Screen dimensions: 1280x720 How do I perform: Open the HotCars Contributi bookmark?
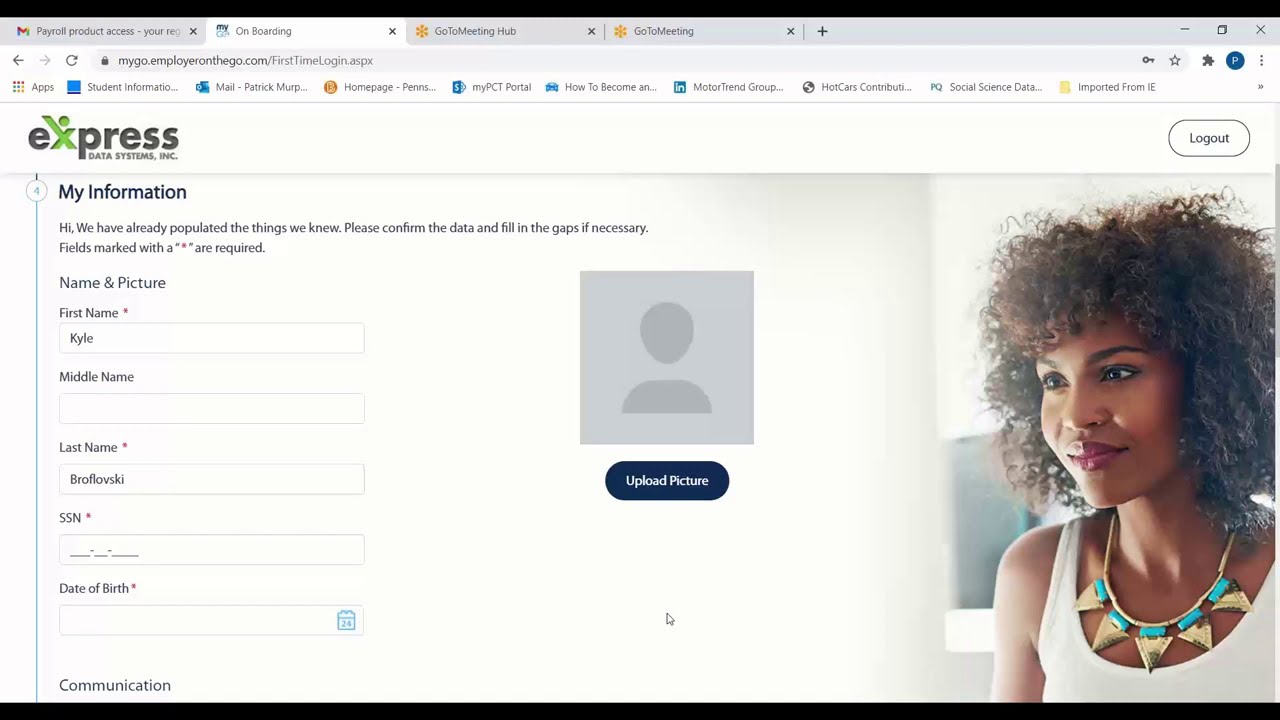pyautogui.click(x=857, y=87)
